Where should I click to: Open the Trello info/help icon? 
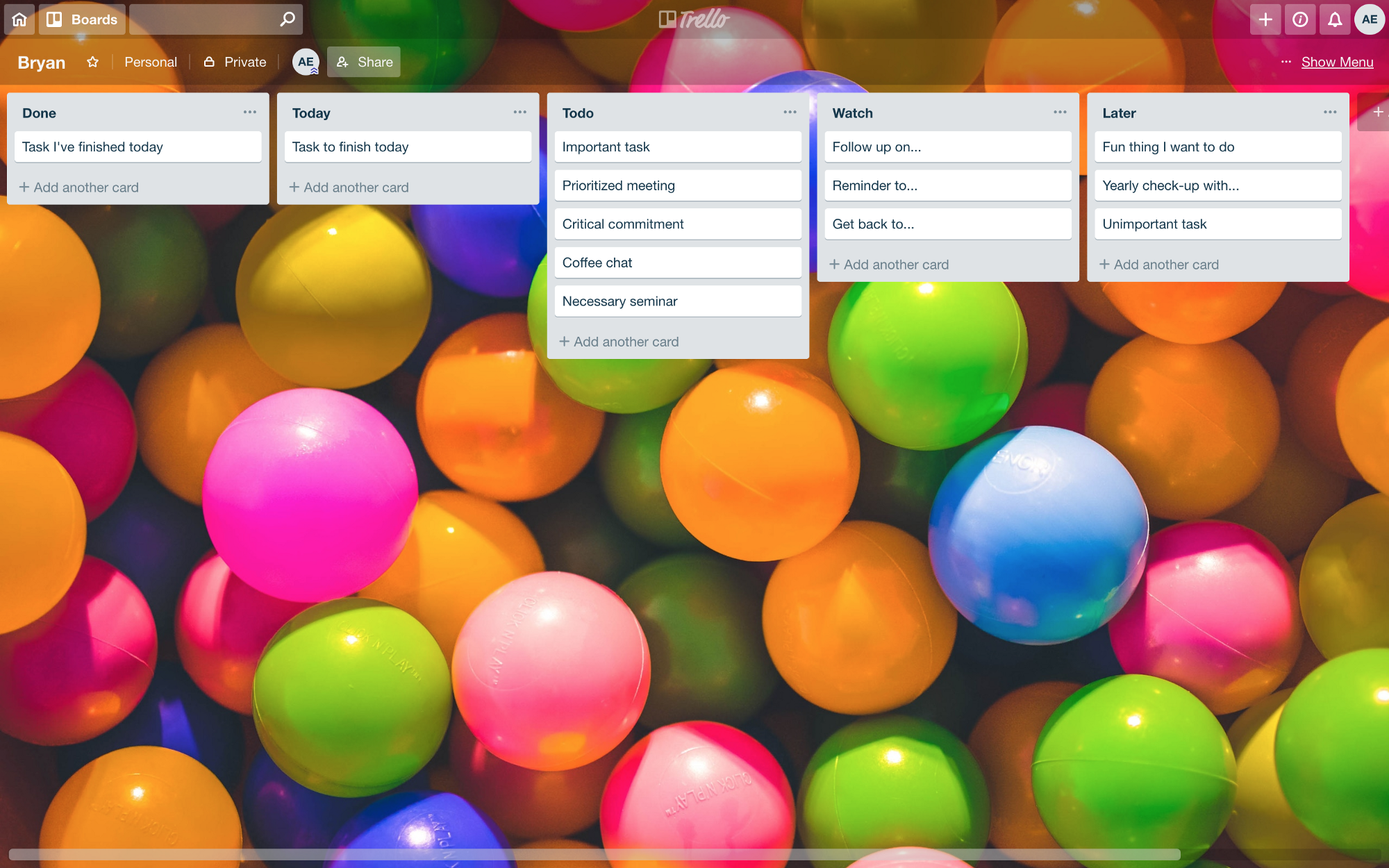click(1301, 19)
